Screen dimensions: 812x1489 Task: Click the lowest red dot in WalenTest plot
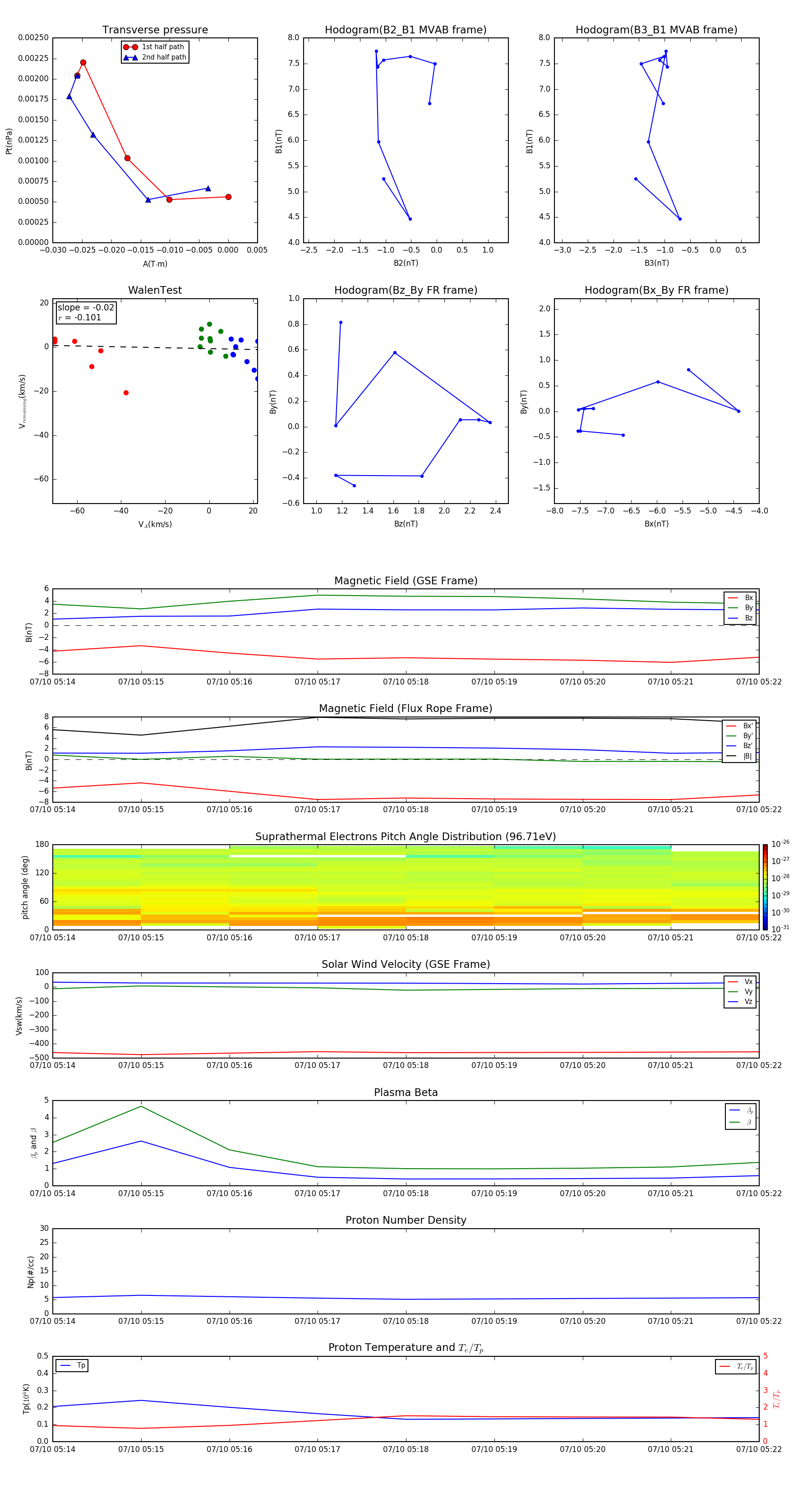pyautogui.click(x=126, y=393)
